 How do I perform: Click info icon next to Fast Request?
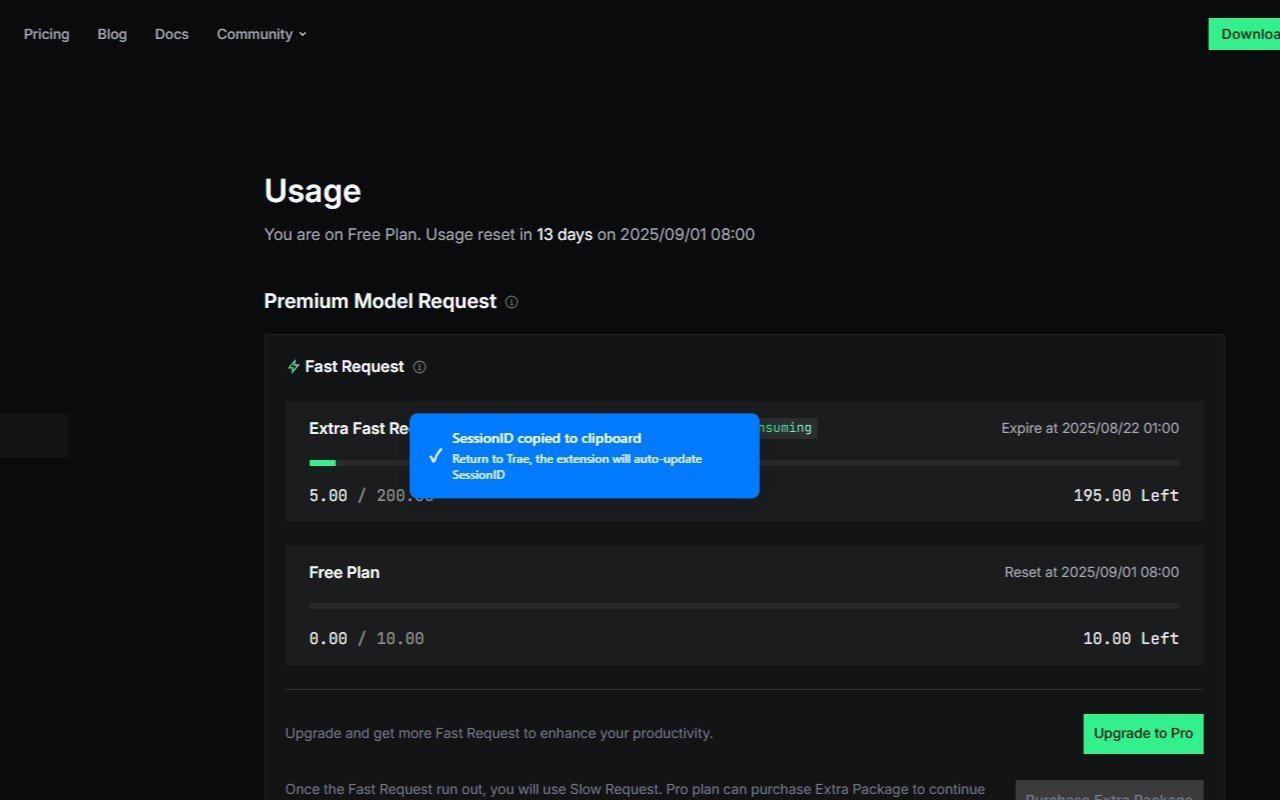[x=420, y=367]
